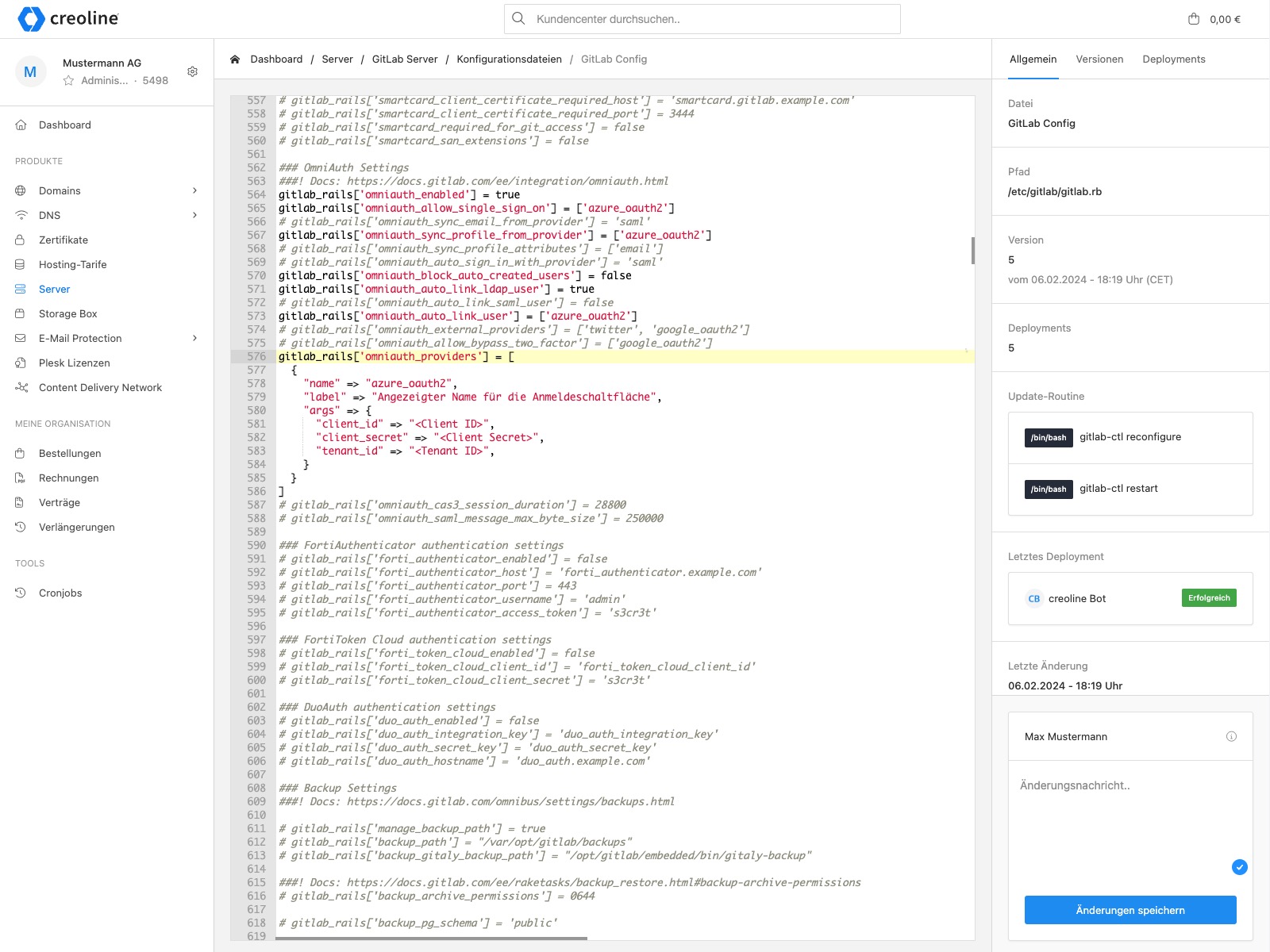The image size is (1270, 952).
Task: Focus the Kundencenter durchsuchen search field
Action: (x=702, y=19)
